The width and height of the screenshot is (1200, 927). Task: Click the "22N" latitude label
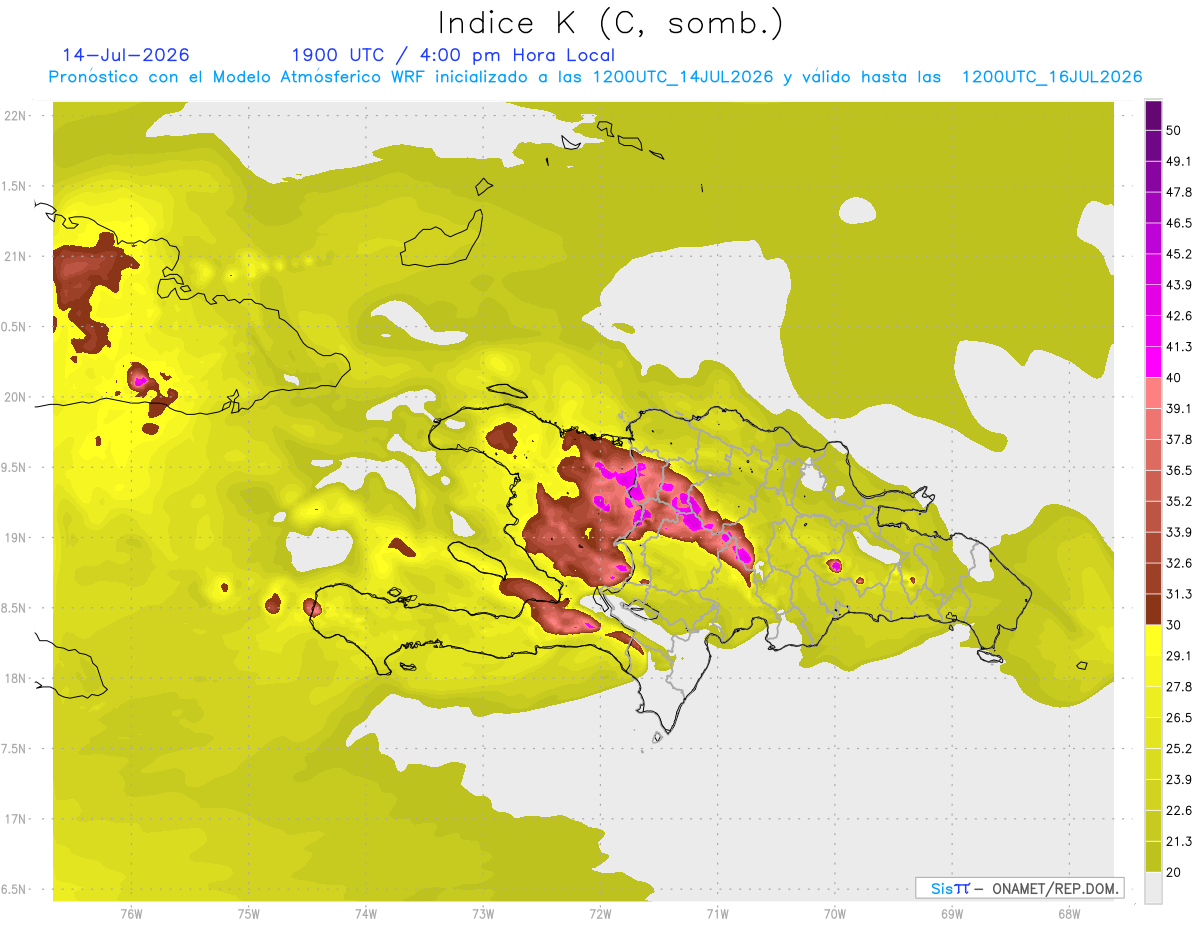[16, 115]
